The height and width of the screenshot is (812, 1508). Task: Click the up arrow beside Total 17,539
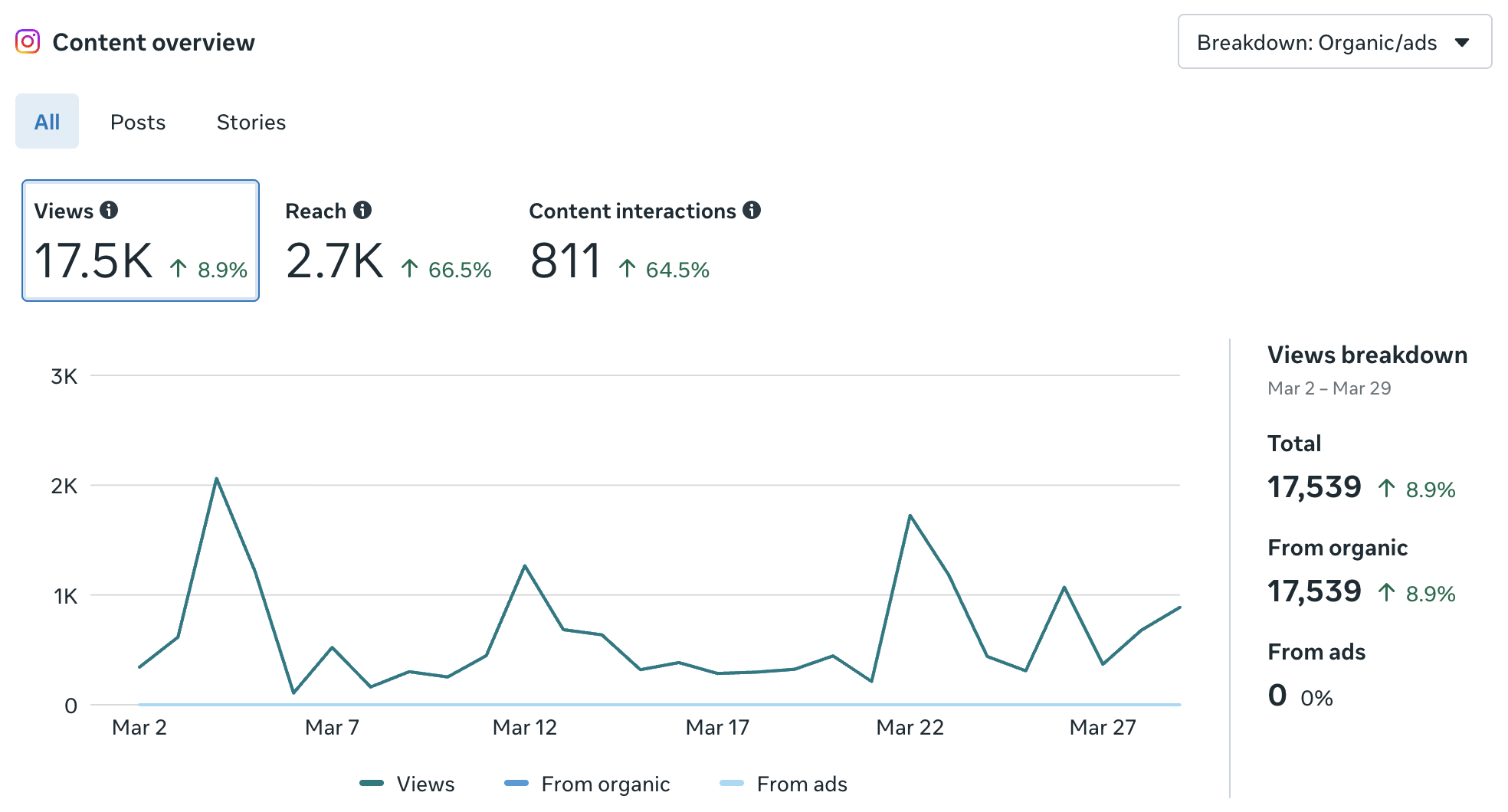(1386, 487)
